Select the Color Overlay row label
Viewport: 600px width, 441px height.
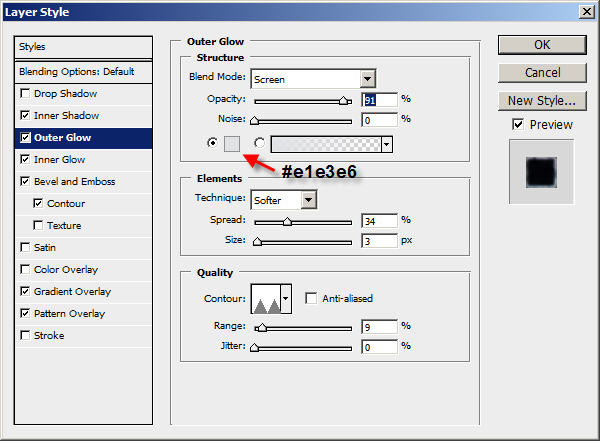coord(66,270)
